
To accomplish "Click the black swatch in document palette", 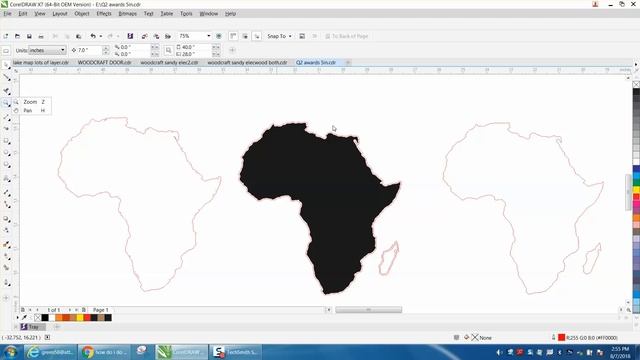I will coord(45,318).
